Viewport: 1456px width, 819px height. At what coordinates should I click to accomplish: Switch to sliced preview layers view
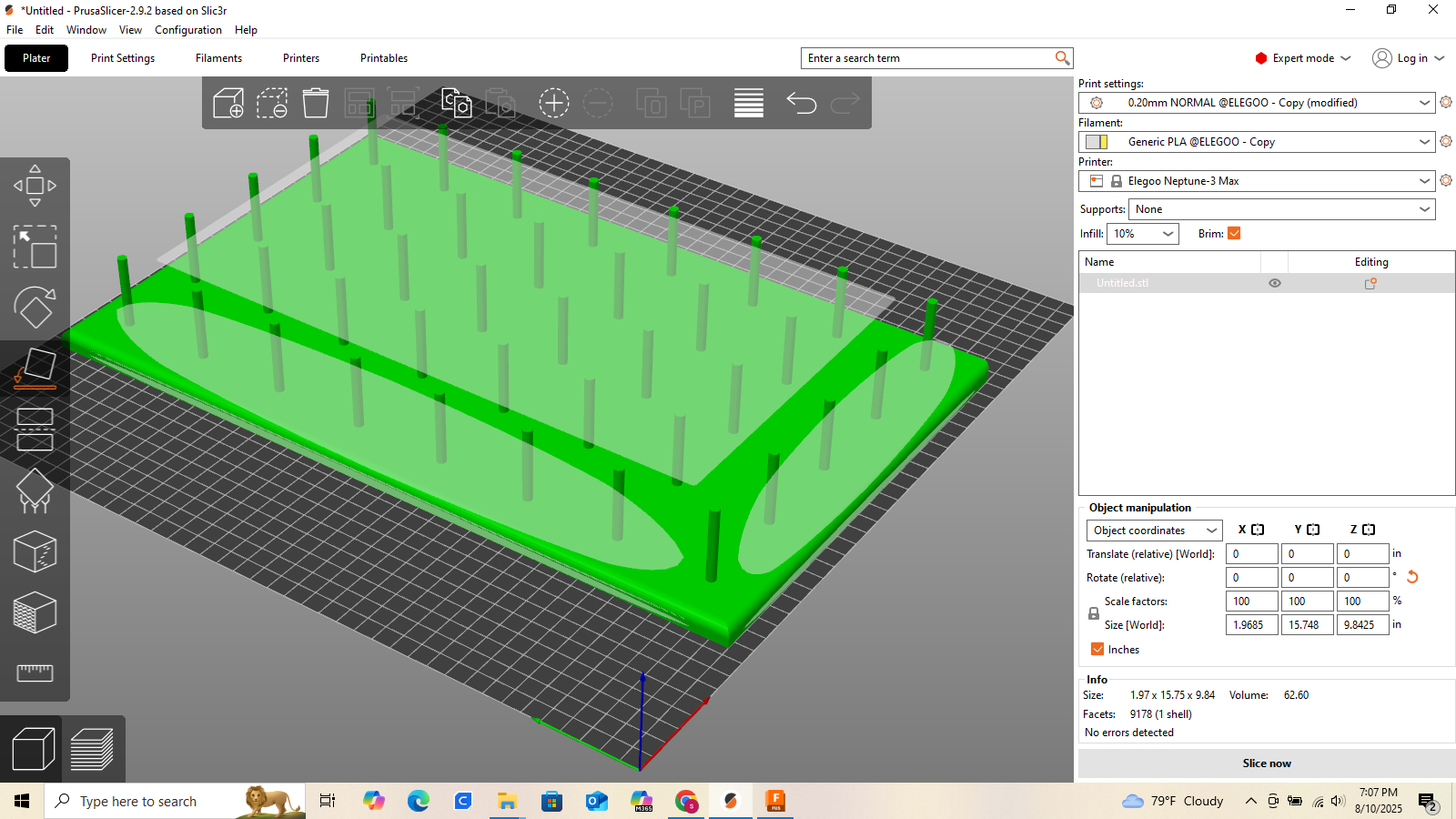click(92, 750)
